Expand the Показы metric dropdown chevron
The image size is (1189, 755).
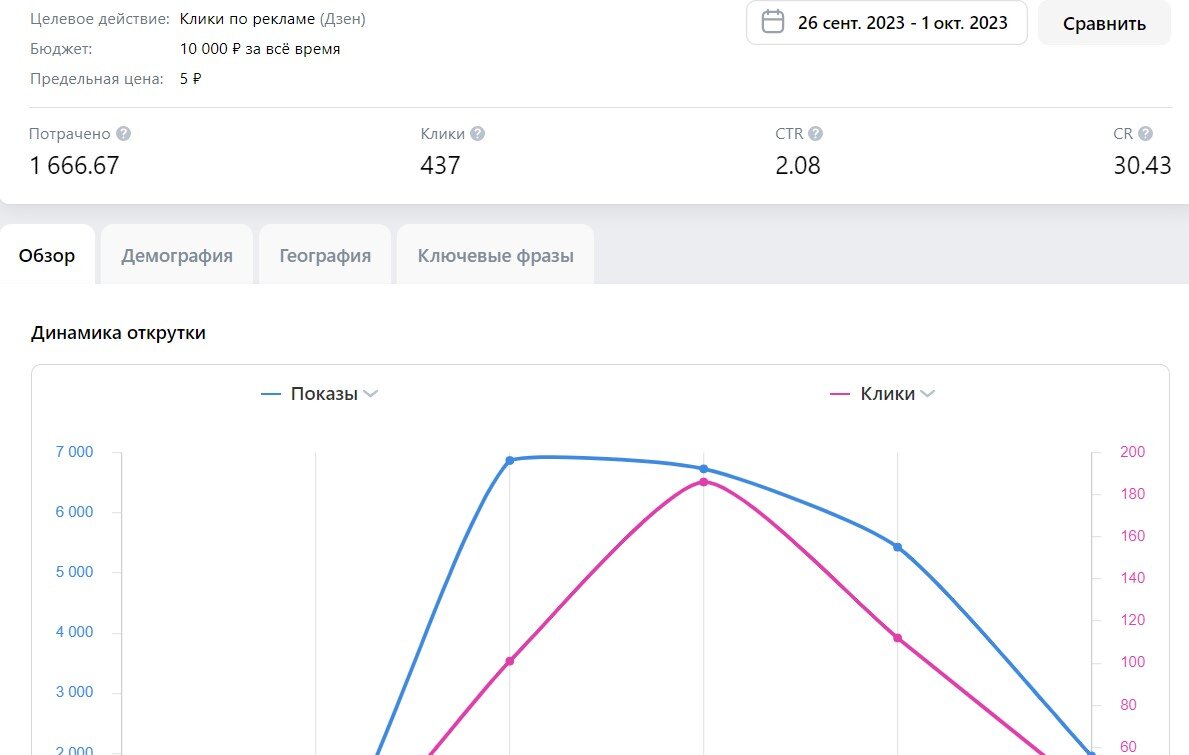370,393
